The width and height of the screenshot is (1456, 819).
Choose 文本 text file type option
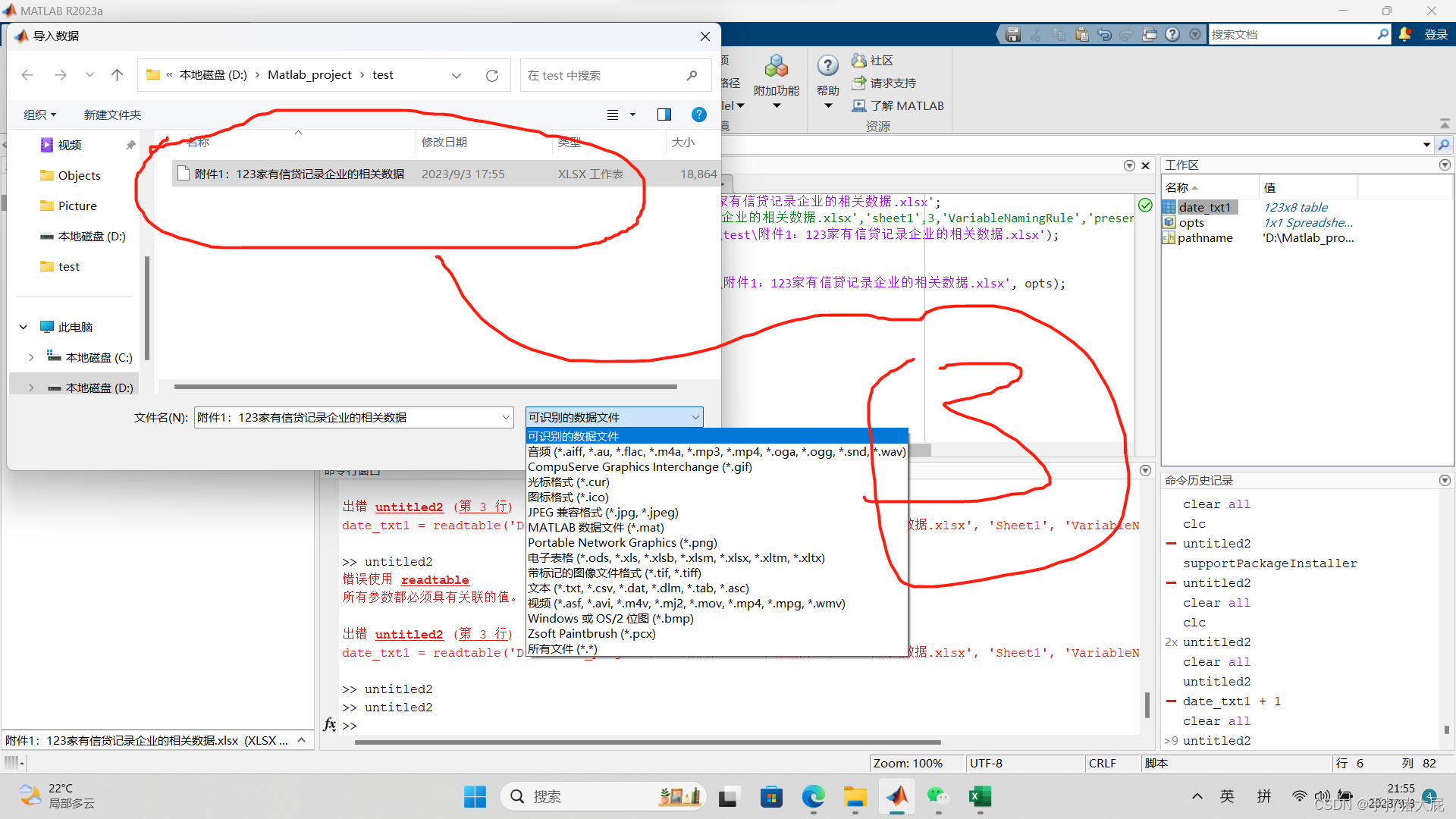click(x=639, y=588)
